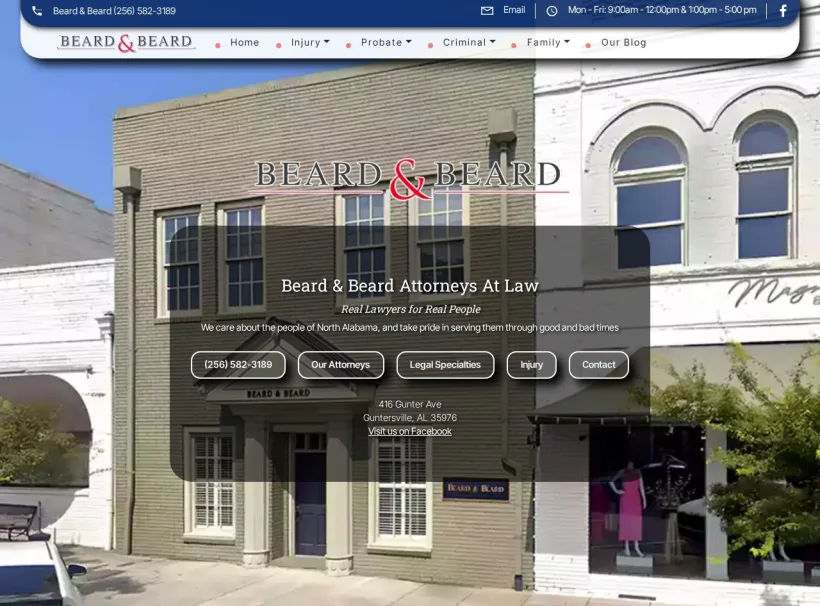This screenshot has height=606, width=820.
Task: Click the Beard & Beard navbar logo
Action: (x=126, y=42)
